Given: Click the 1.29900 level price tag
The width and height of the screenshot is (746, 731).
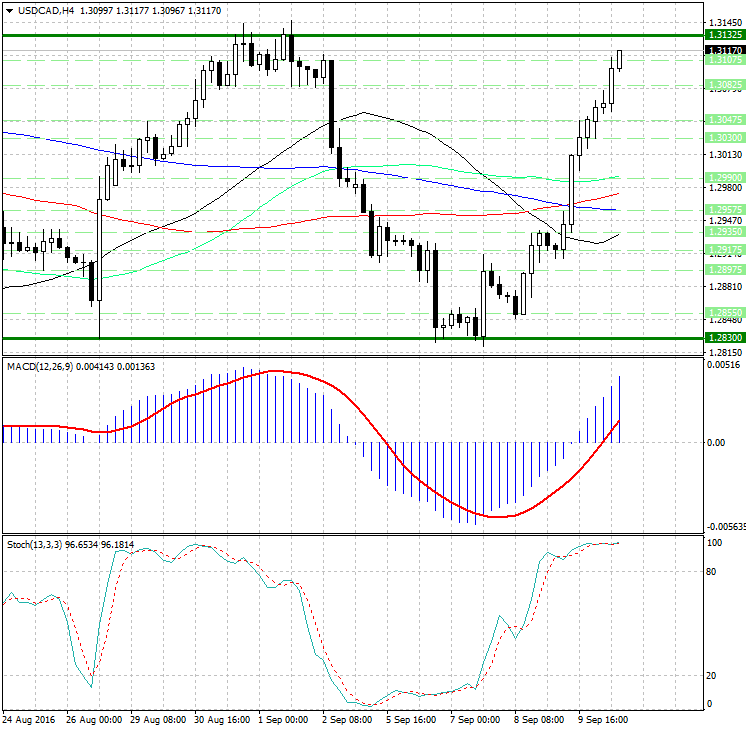Looking at the screenshot, I should (x=723, y=177).
